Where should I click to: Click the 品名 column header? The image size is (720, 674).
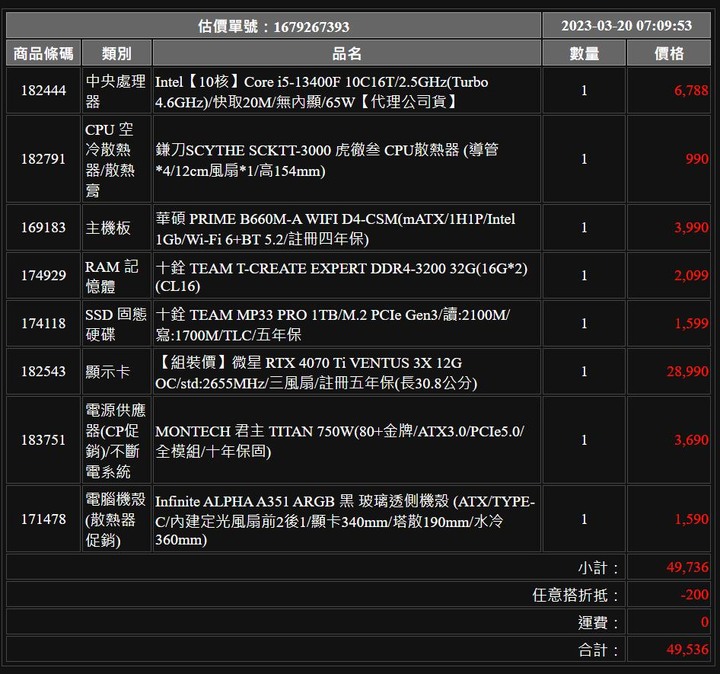pos(347,53)
